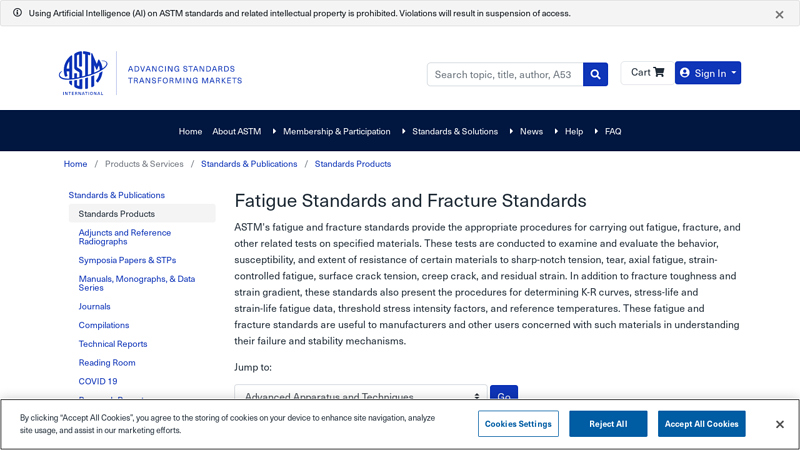The width and height of the screenshot is (800, 450).
Task: Go to Home in navigation bar
Action: pyautogui.click(x=190, y=131)
